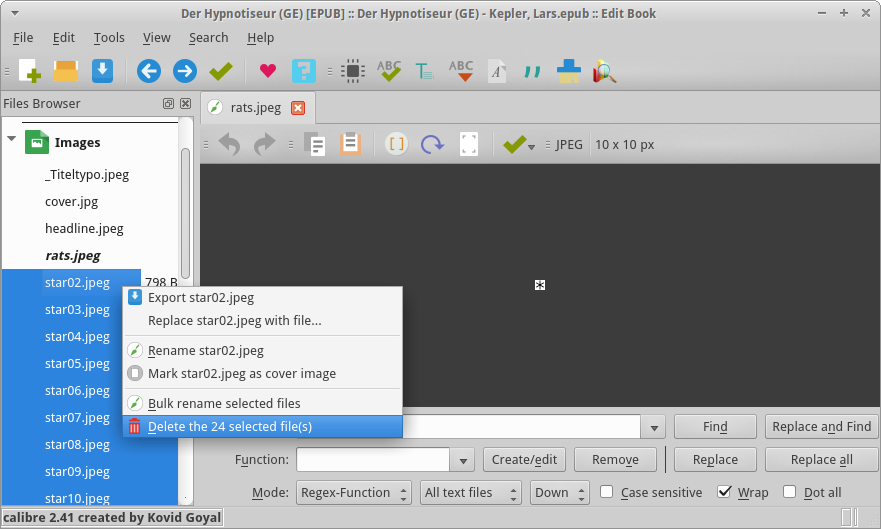Close the rats.jpeg tab
The image size is (881, 529).
pos(298,108)
